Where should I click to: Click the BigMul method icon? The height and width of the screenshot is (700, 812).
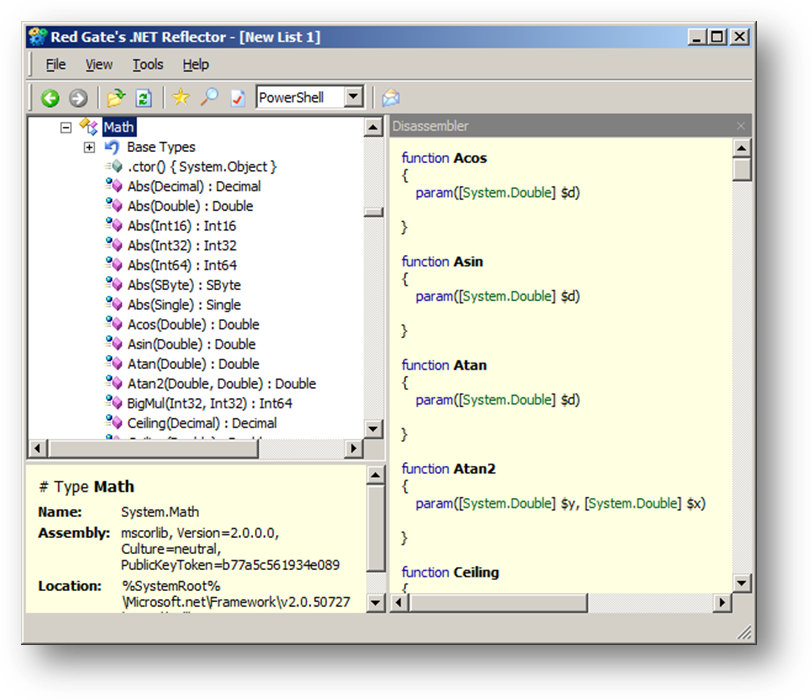click(113, 403)
